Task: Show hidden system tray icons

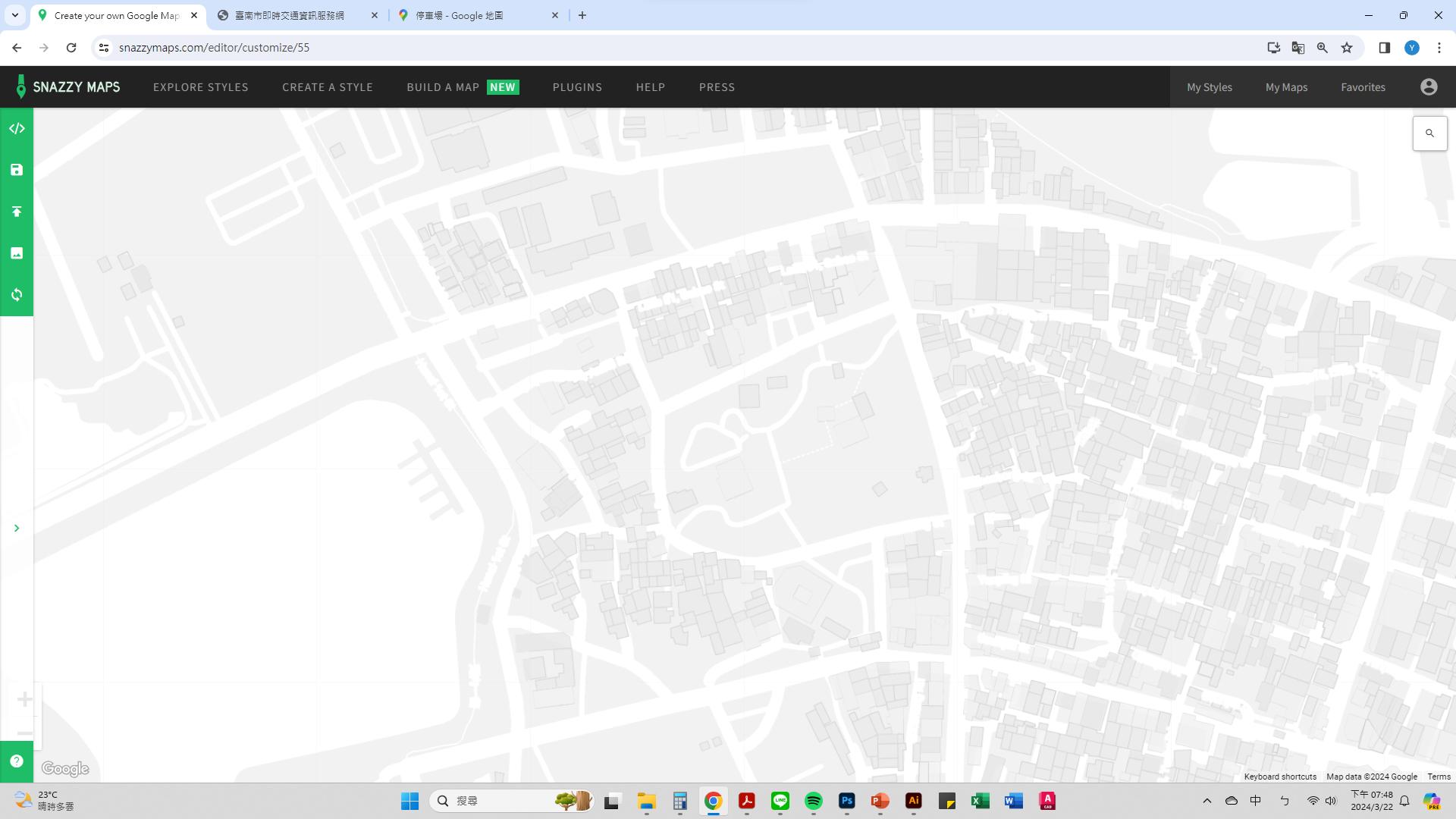Action: coord(1207,801)
